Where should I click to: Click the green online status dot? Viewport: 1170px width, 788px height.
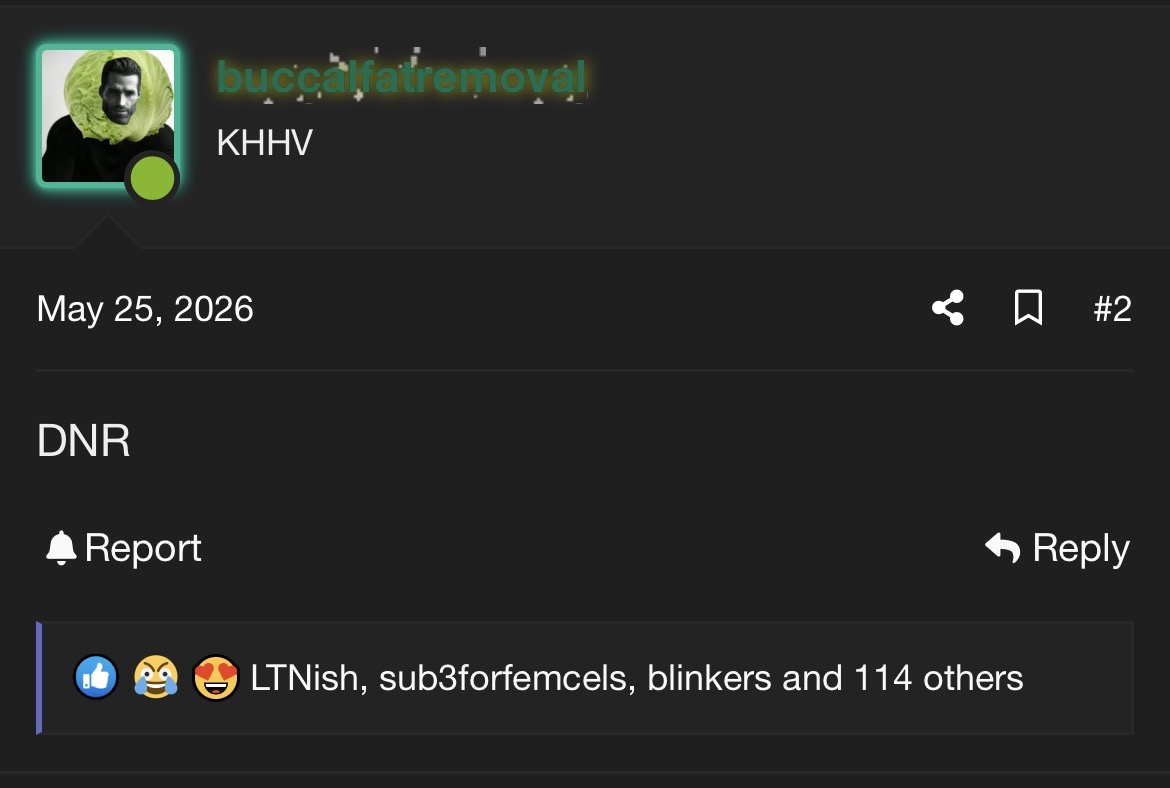152,179
